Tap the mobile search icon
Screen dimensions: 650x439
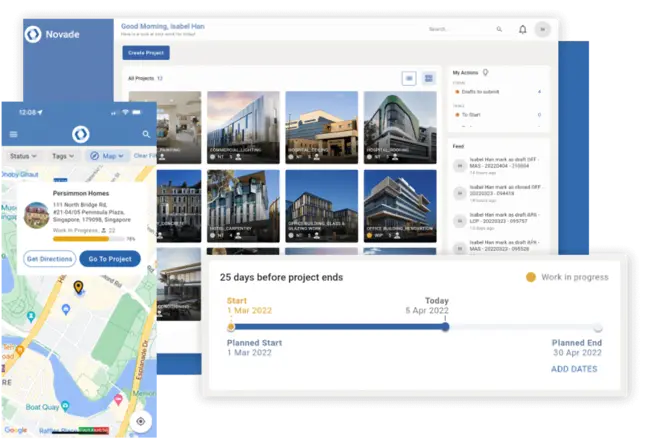(146, 134)
